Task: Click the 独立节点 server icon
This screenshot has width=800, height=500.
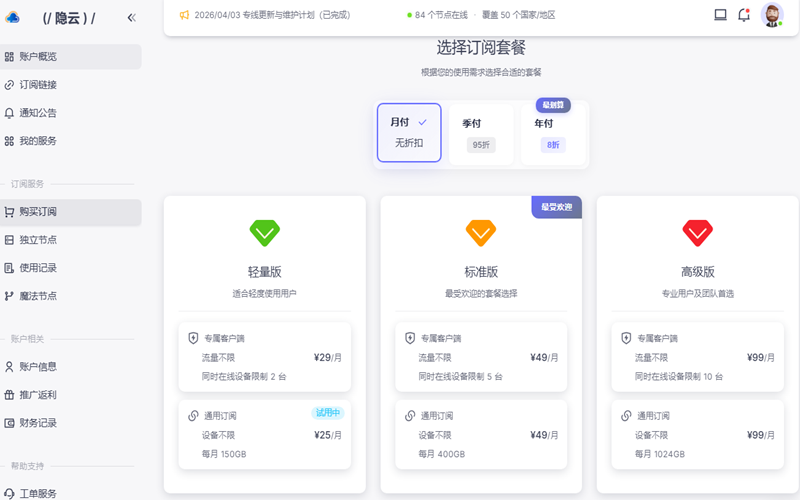Action: pyautogui.click(x=9, y=240)
